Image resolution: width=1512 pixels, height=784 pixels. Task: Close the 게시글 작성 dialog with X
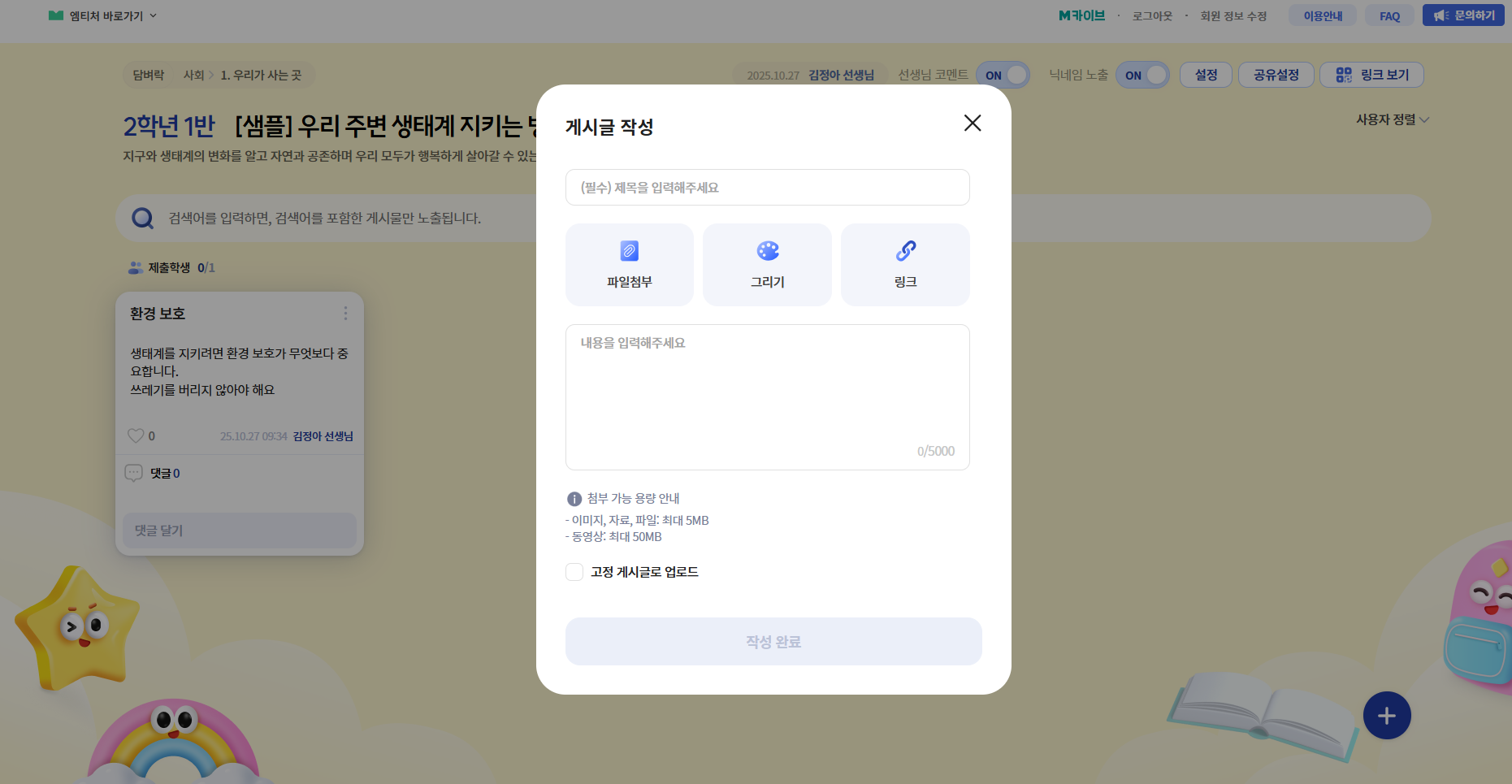click(972, 123)
